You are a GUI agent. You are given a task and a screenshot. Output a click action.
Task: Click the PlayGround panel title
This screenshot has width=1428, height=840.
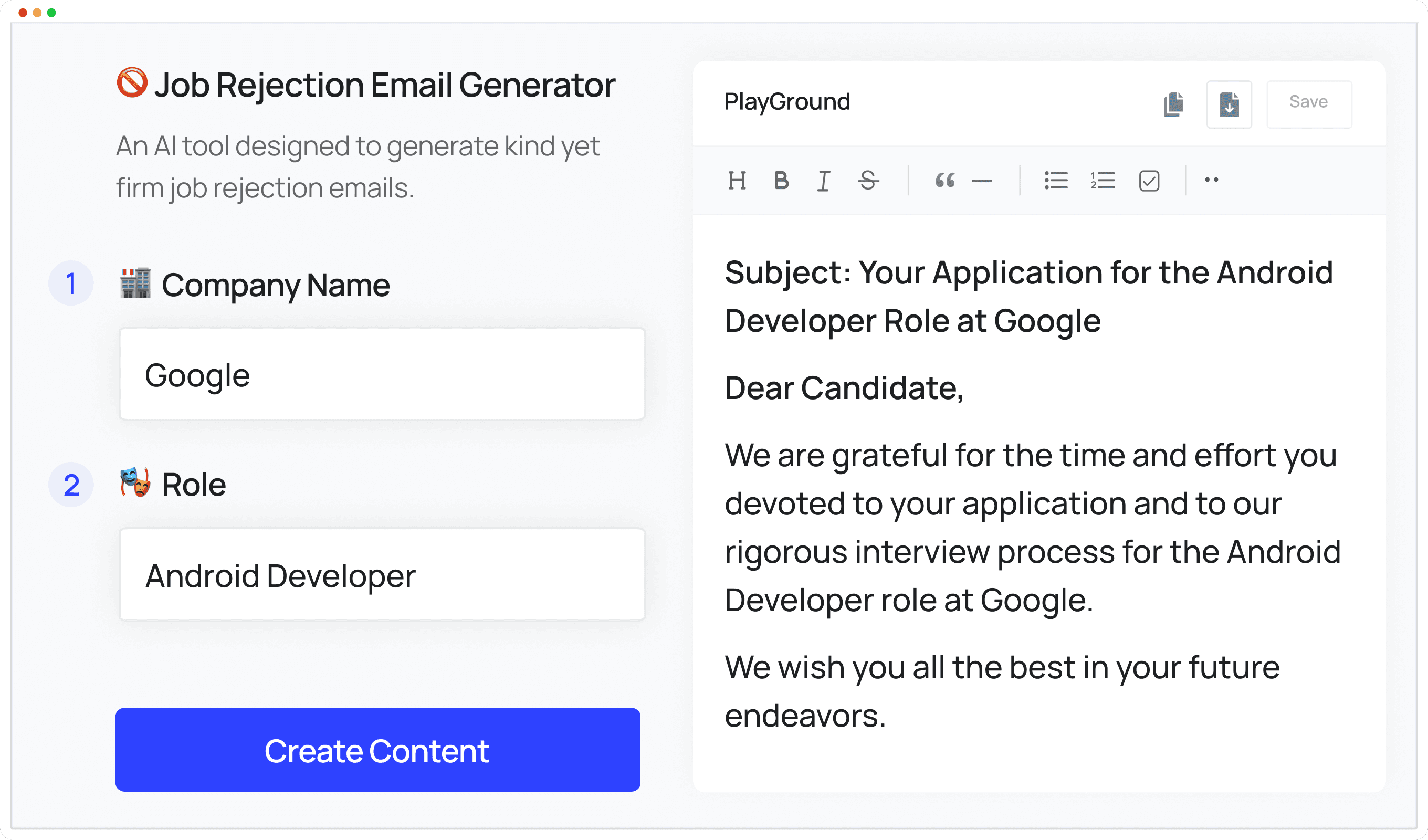[787, 102]
